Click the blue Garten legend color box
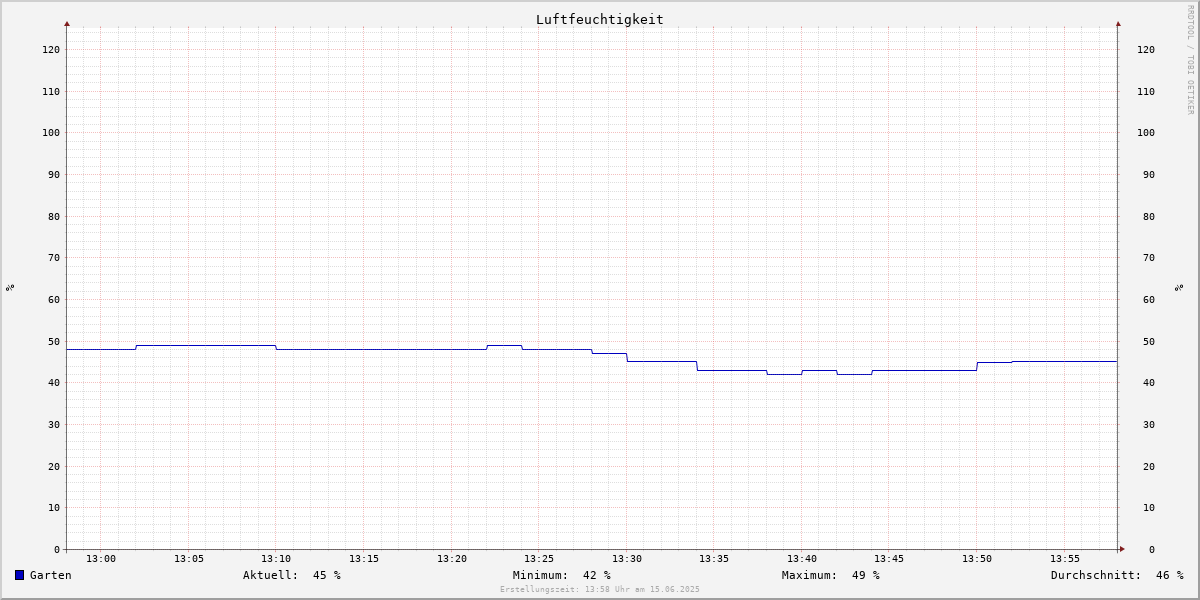1200x600 pixels. coord(19,575)
